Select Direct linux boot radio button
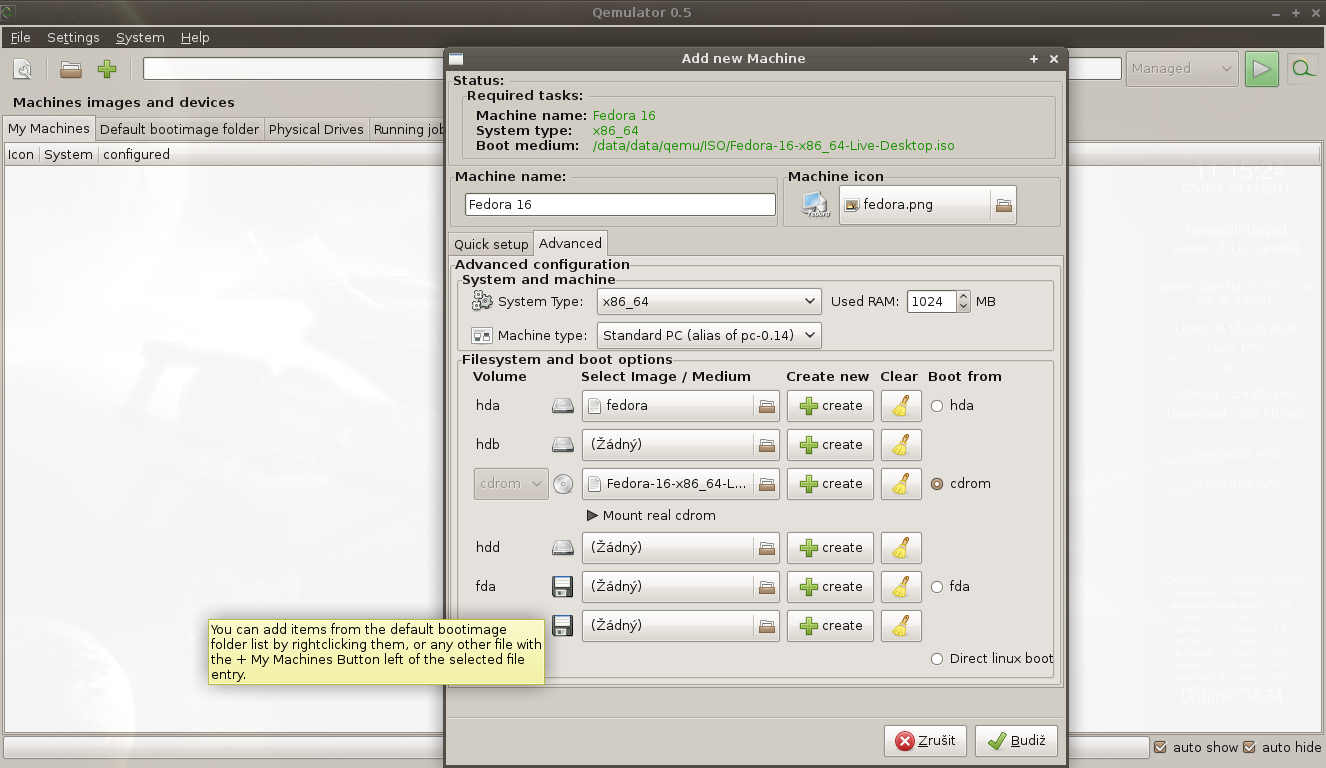The image size is (1326, 768). 937,659
